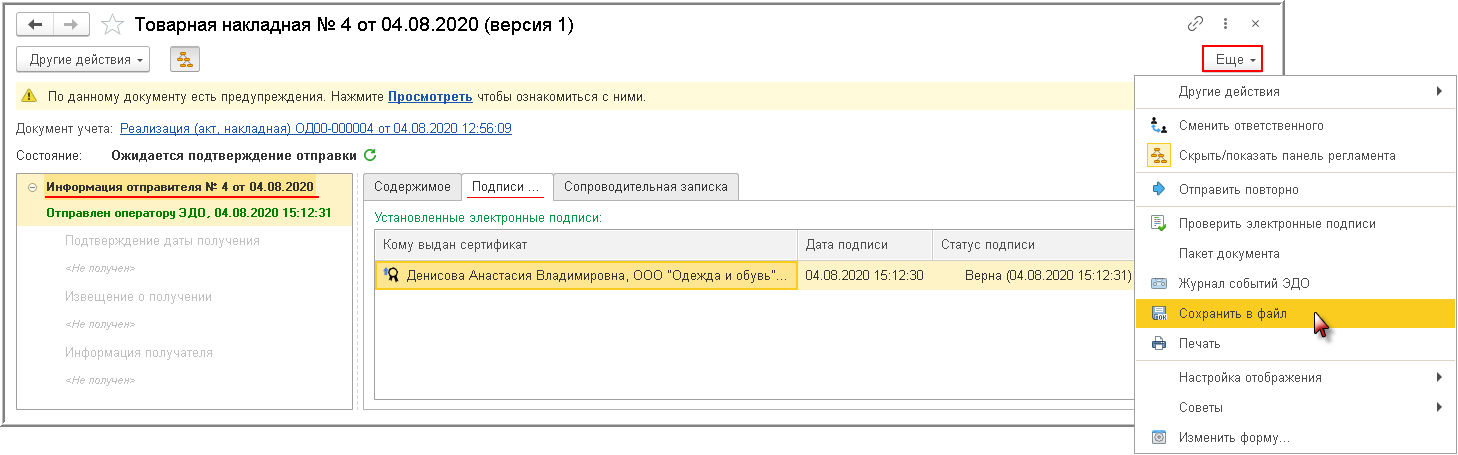Viewport: 1458px width, 455px height.
Task: Click the back navigation arrow
Action: (34, 24)
